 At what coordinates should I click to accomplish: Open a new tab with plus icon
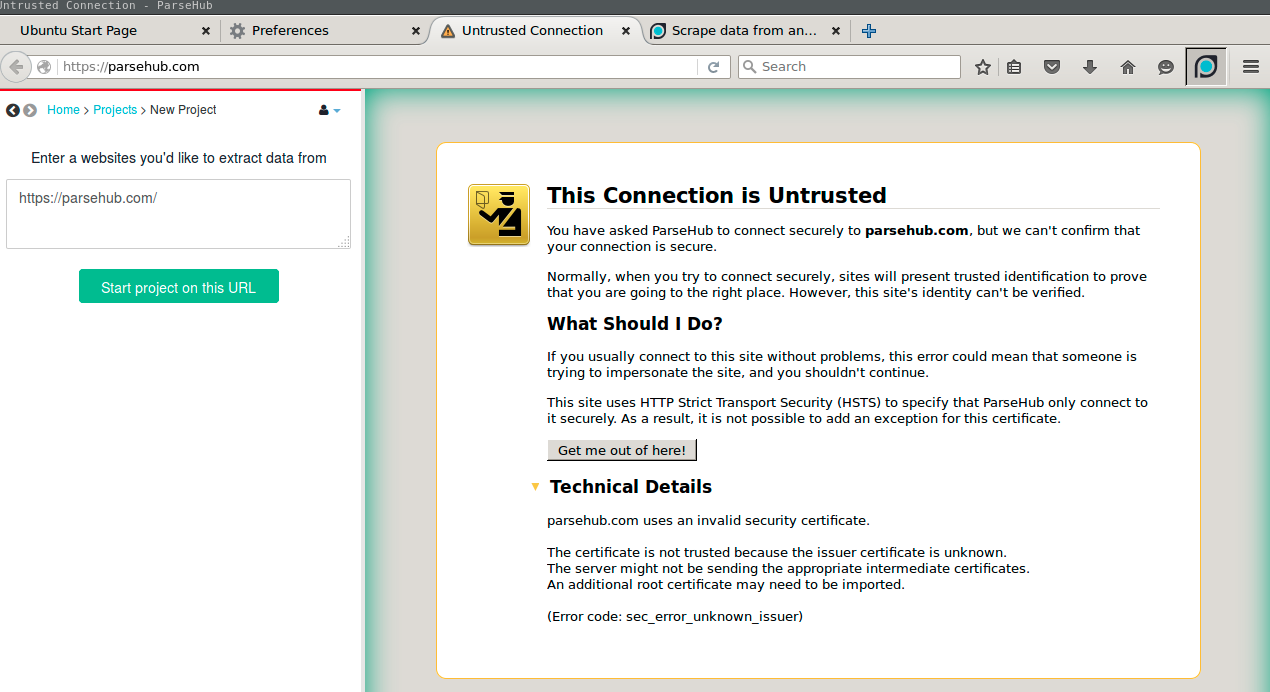click(869, 31)
